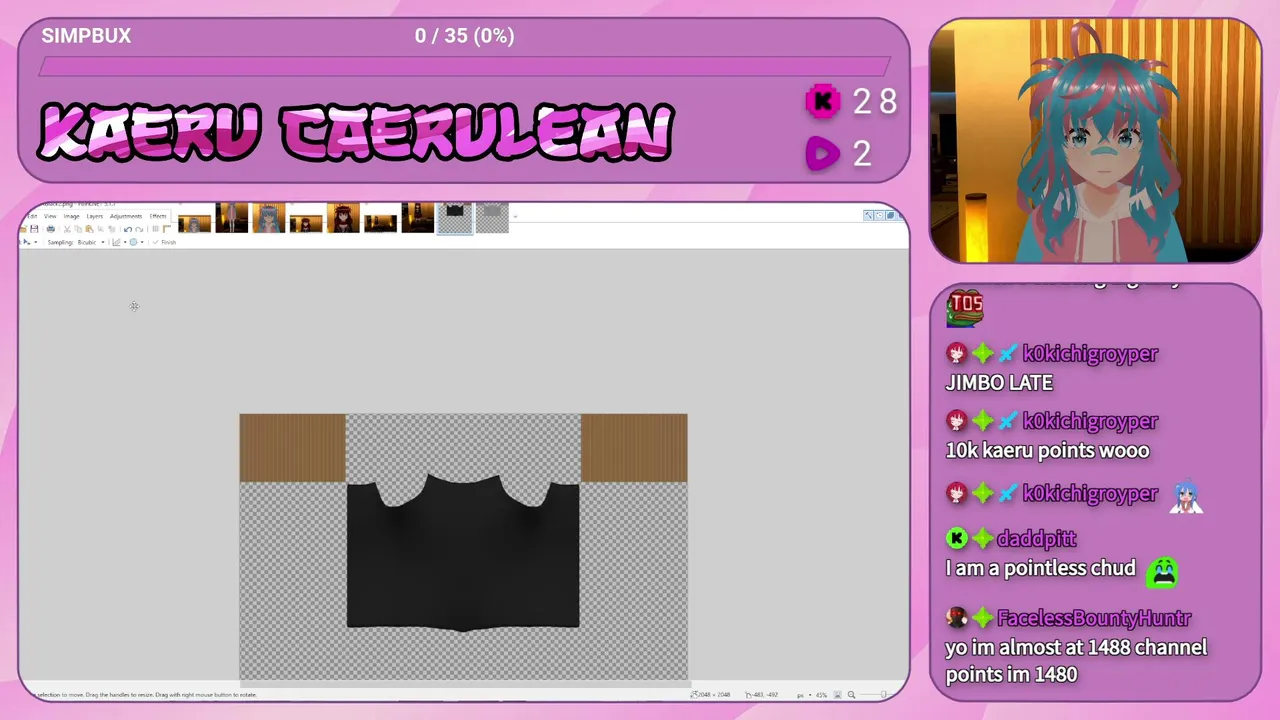The height and width of the screenshot is (720, 1280).
Task: Open the Layers menu
Action: 95,216
